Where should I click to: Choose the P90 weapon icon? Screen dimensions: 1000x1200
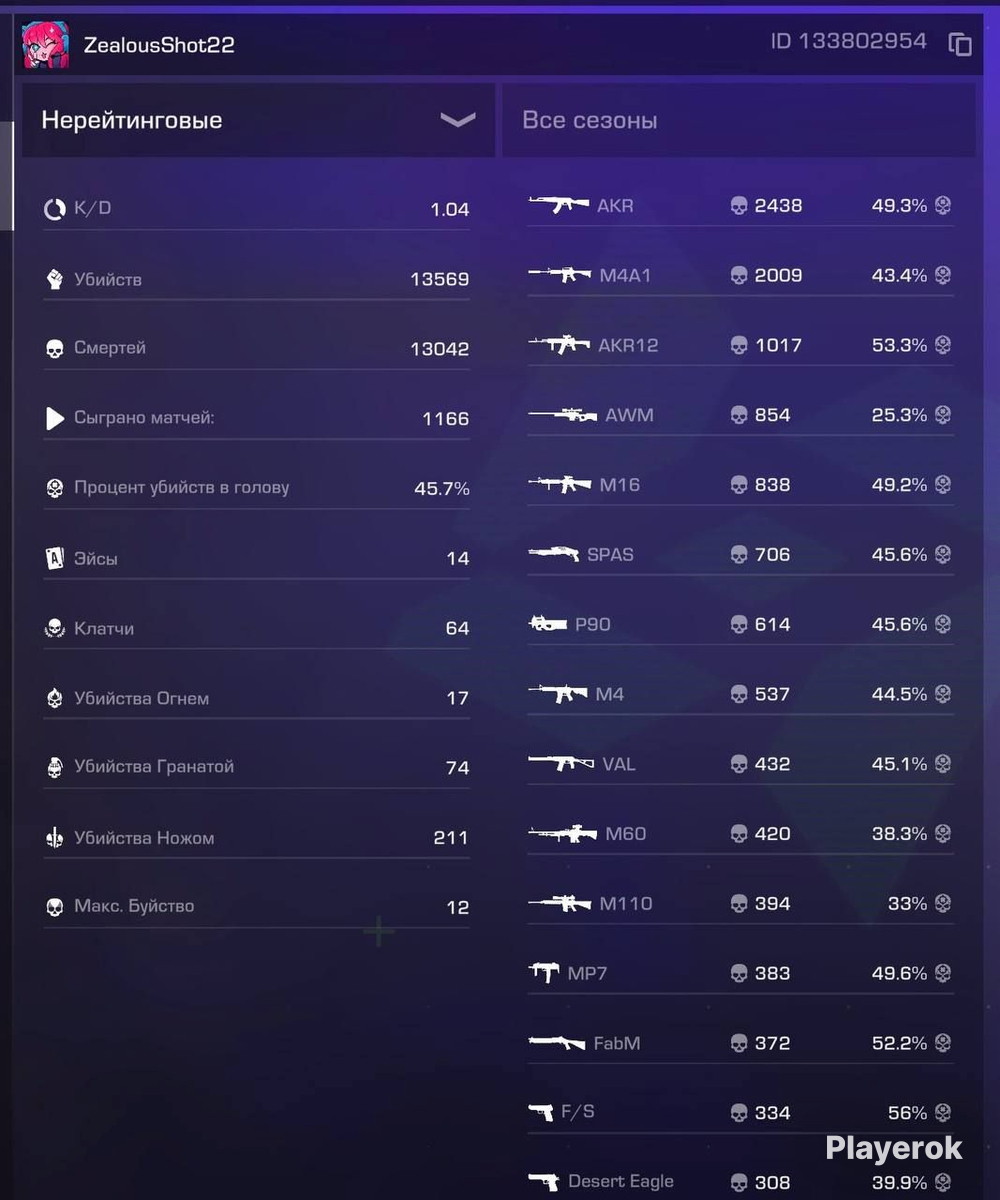tap(548, 624)
